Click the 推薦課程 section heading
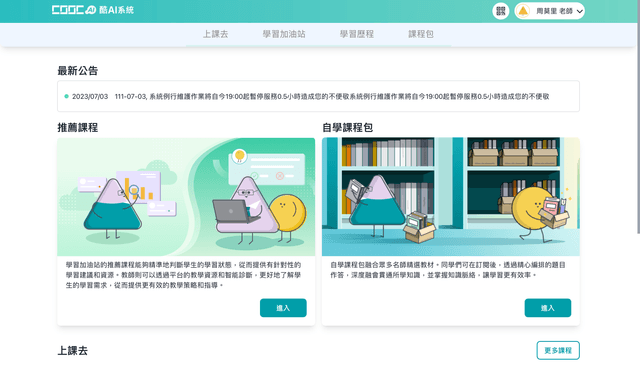Screen dimensions: 640x366 pyautogui.click(x=78, y=127)
